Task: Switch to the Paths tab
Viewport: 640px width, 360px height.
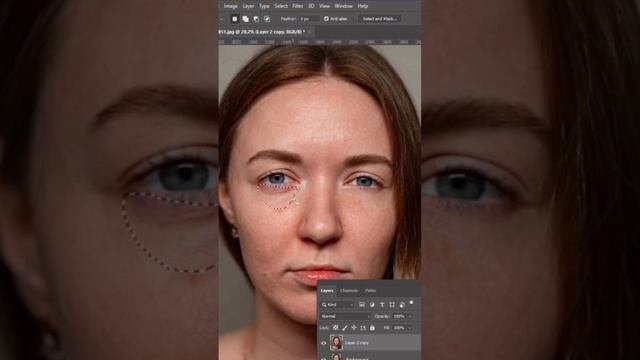Action: click(x=370, y=291)
